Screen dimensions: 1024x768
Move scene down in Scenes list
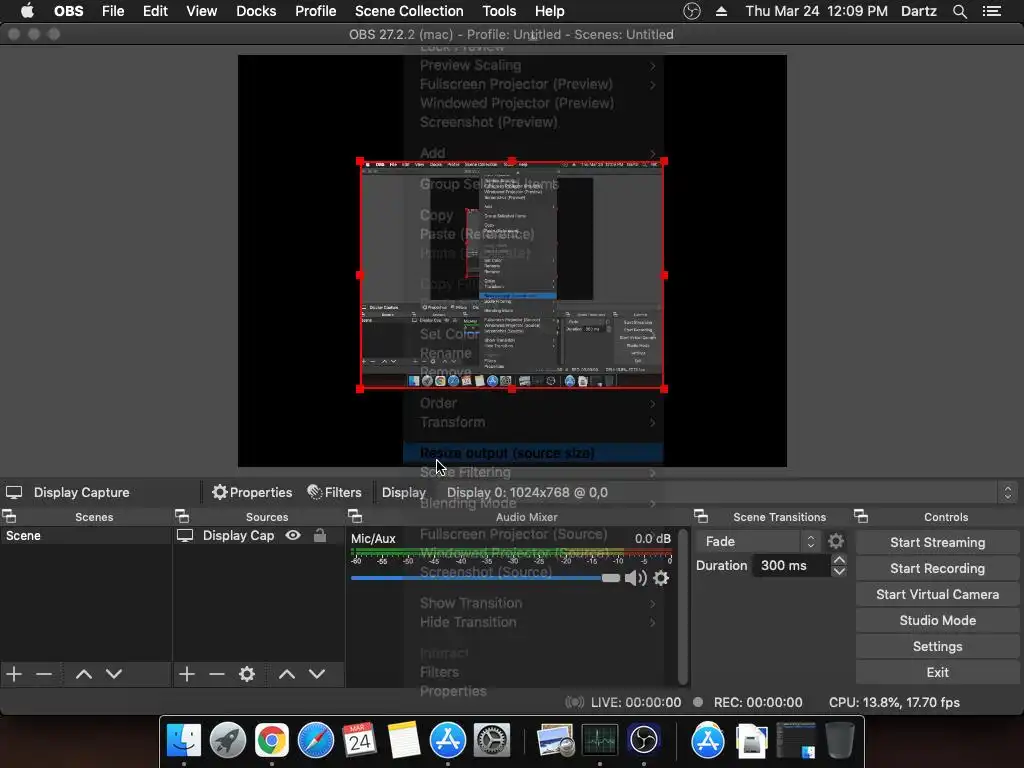114,674
